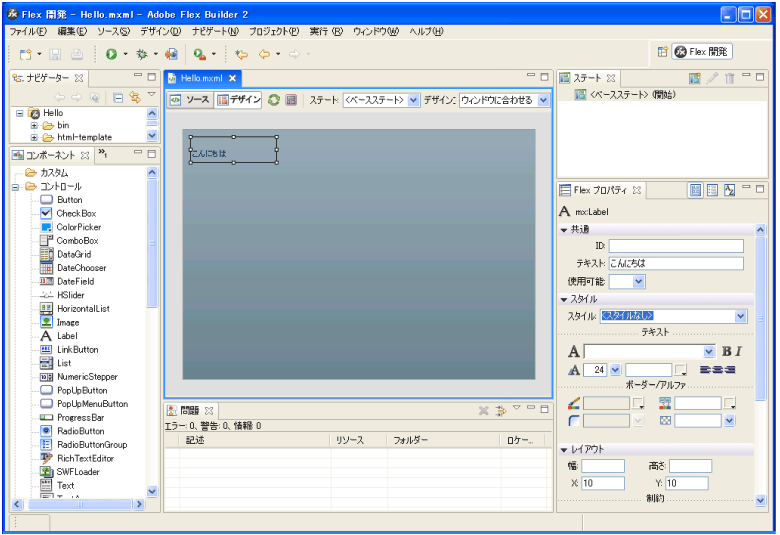Click the X position input field
Viewport: 780px width, 535px height.
coord(603,483)
